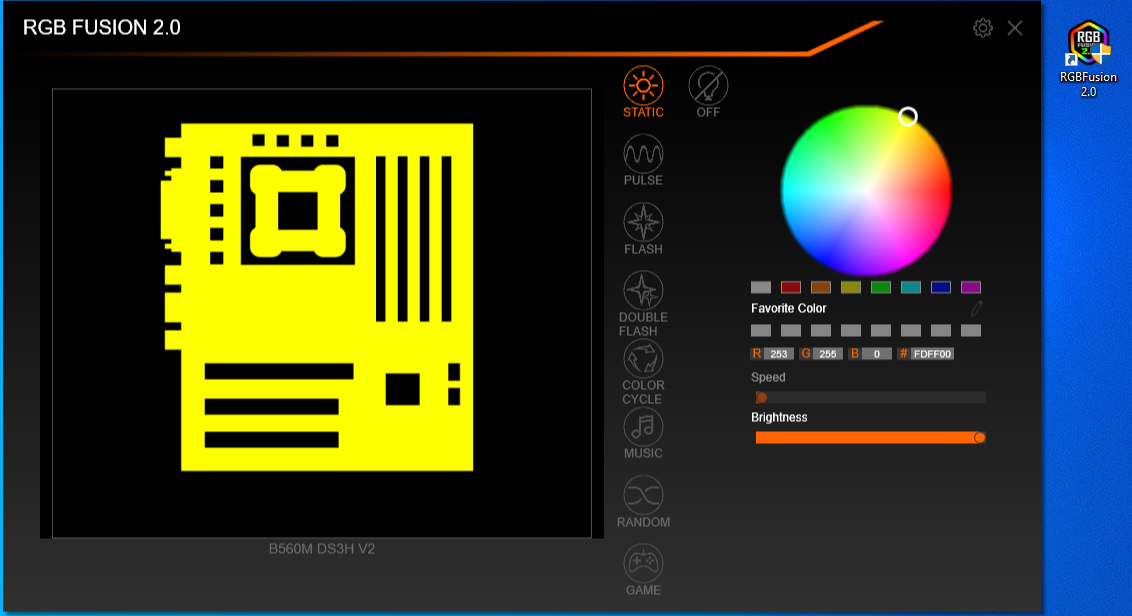The height and width of the screenshot is (616, 1132).
Task: Click the R value field showing 253
Action: click(x=778, y=354)
